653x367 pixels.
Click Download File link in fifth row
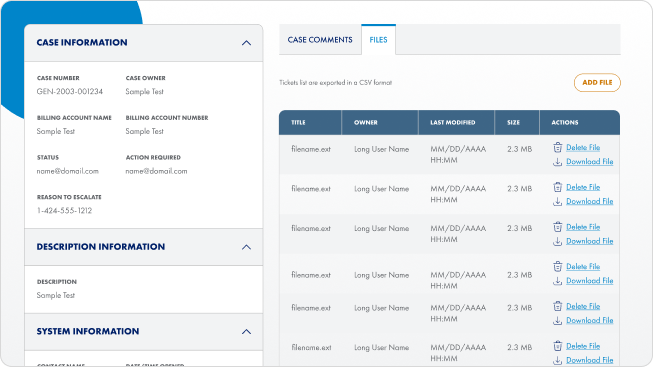coord(590,320)
